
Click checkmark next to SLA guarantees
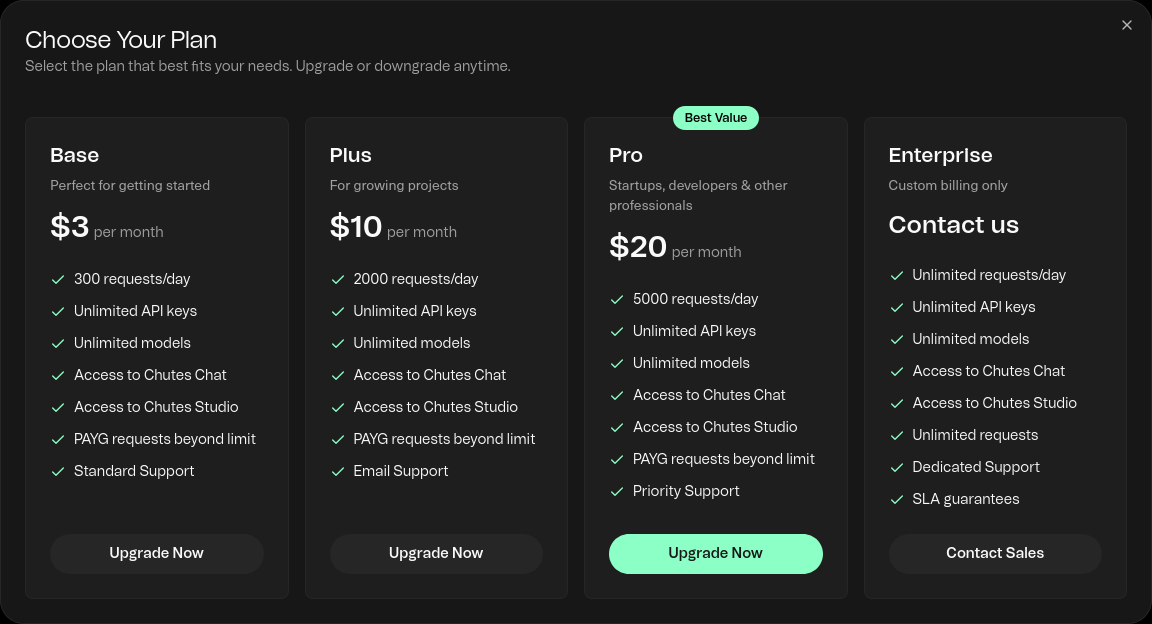pos(897,499)
